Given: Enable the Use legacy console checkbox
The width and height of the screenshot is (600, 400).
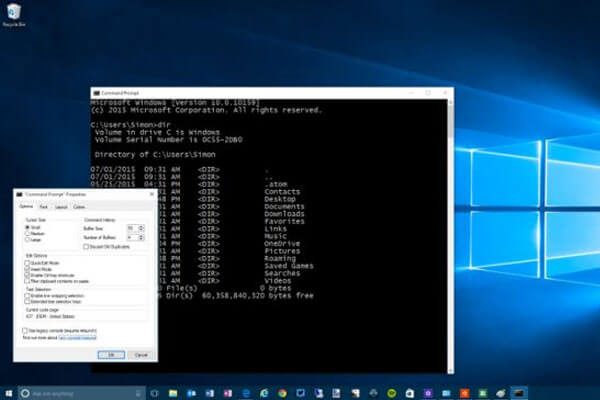Looking at the screenshot, I should [x=25, y=330].
